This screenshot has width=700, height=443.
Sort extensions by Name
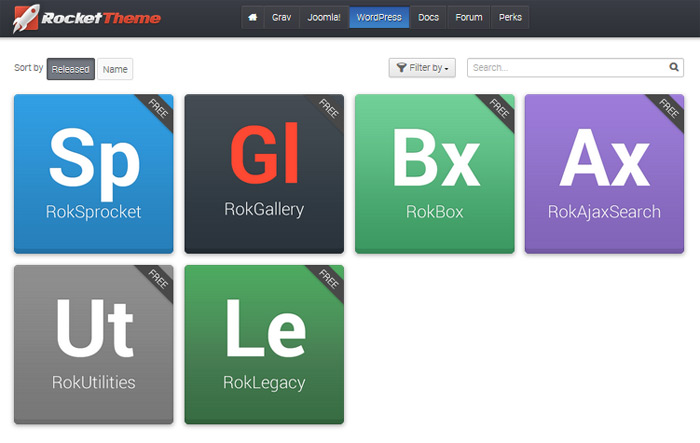115,69
